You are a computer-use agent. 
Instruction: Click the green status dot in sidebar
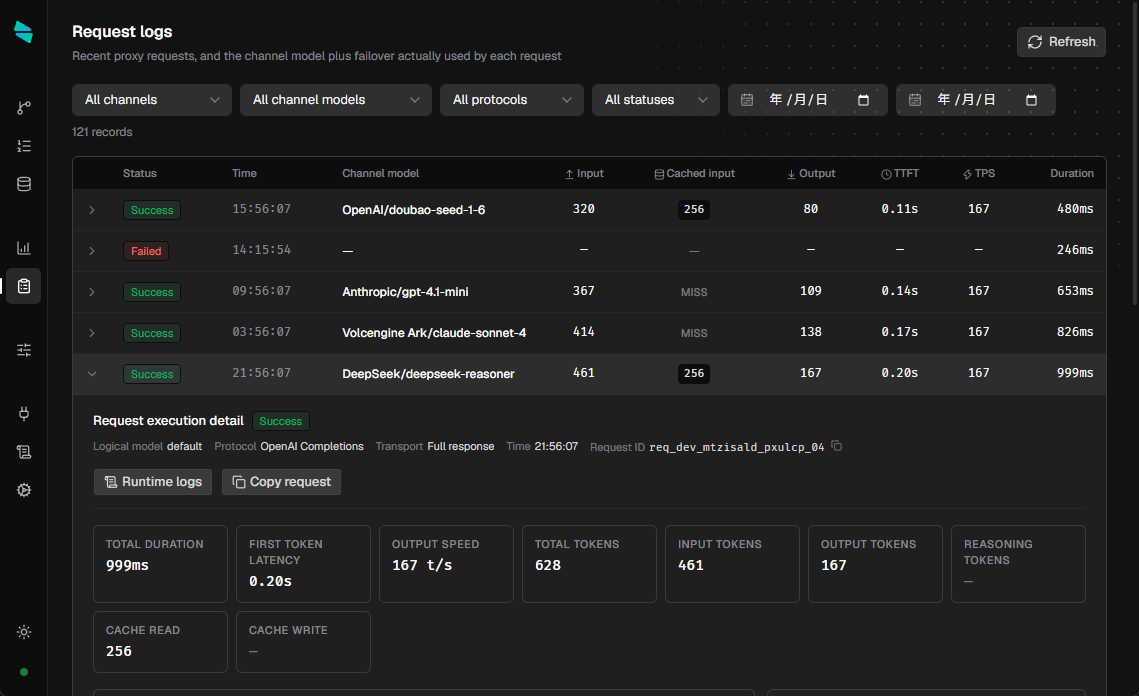coord(24,672)
